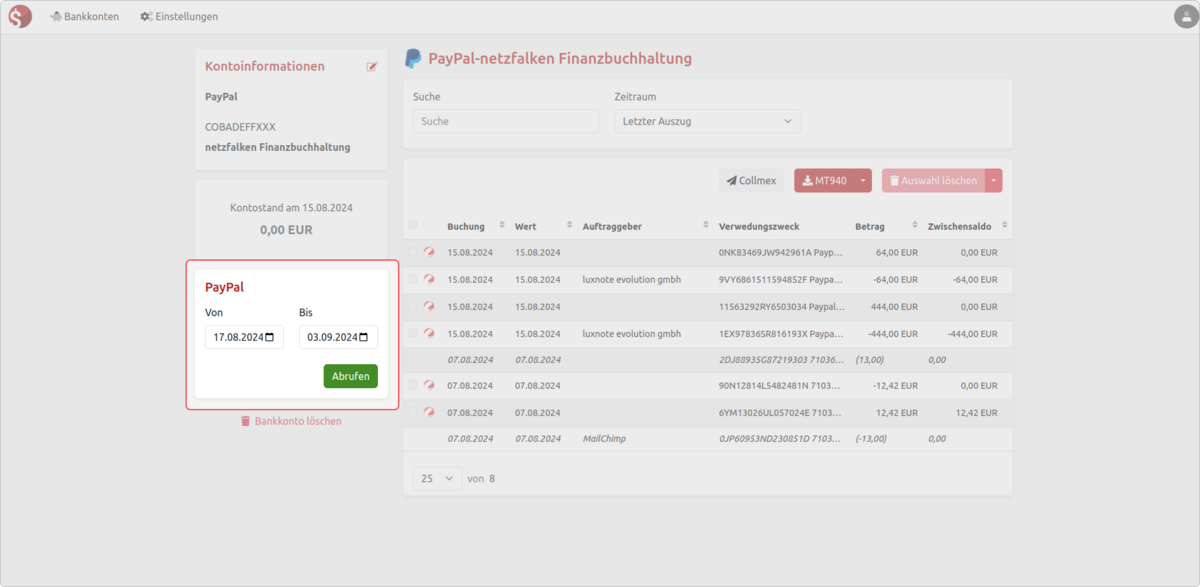Click the Von date field 17.08.2024
1200x587 pixels.
coord(244,337)
